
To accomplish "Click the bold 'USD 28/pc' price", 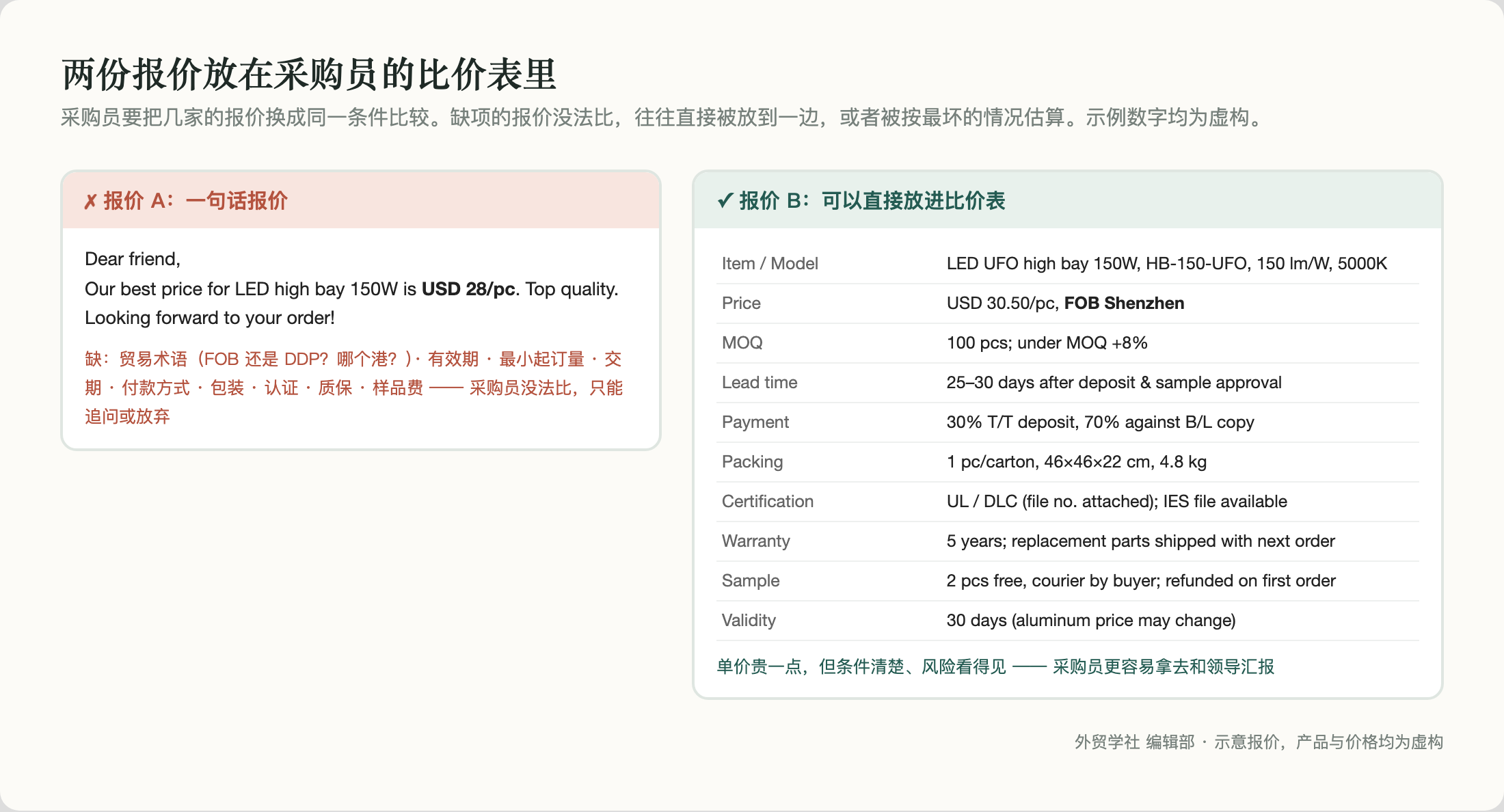I will 468,289.
